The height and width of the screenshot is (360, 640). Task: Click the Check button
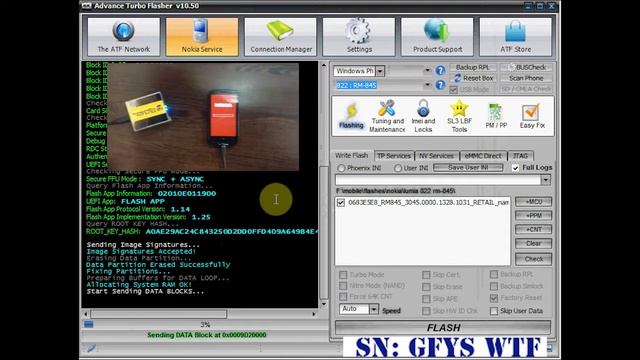pos(533,259)
